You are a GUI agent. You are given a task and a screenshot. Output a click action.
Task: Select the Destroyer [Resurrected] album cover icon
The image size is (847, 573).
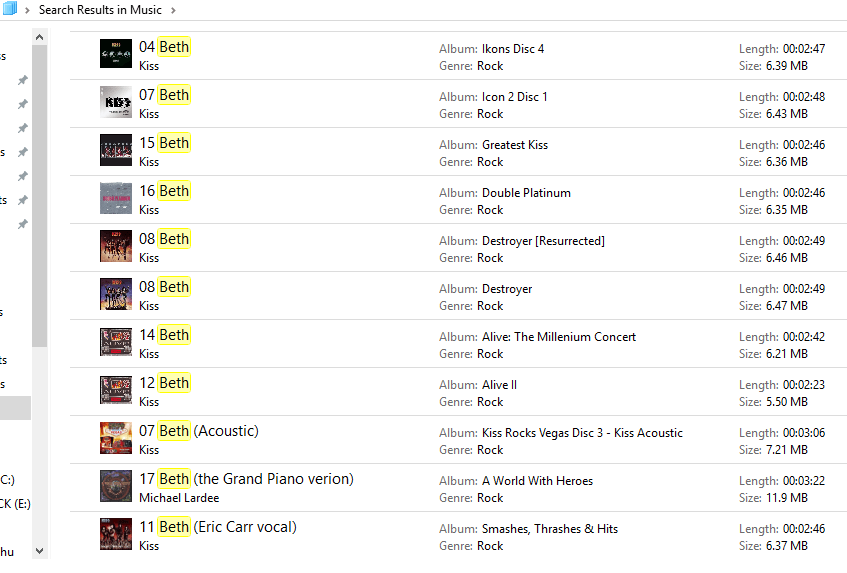[x=116, y=246]
